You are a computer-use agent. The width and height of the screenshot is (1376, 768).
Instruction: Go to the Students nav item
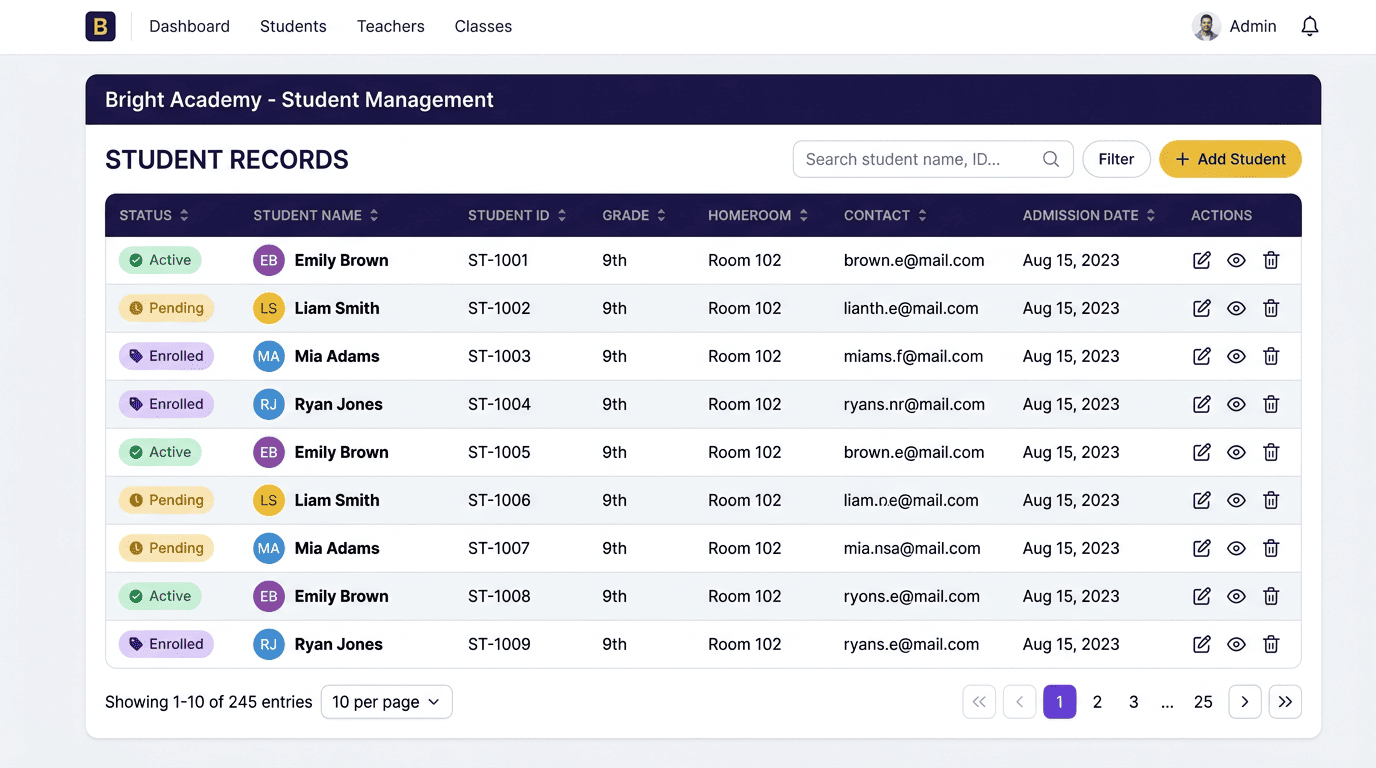click(293, 26)
